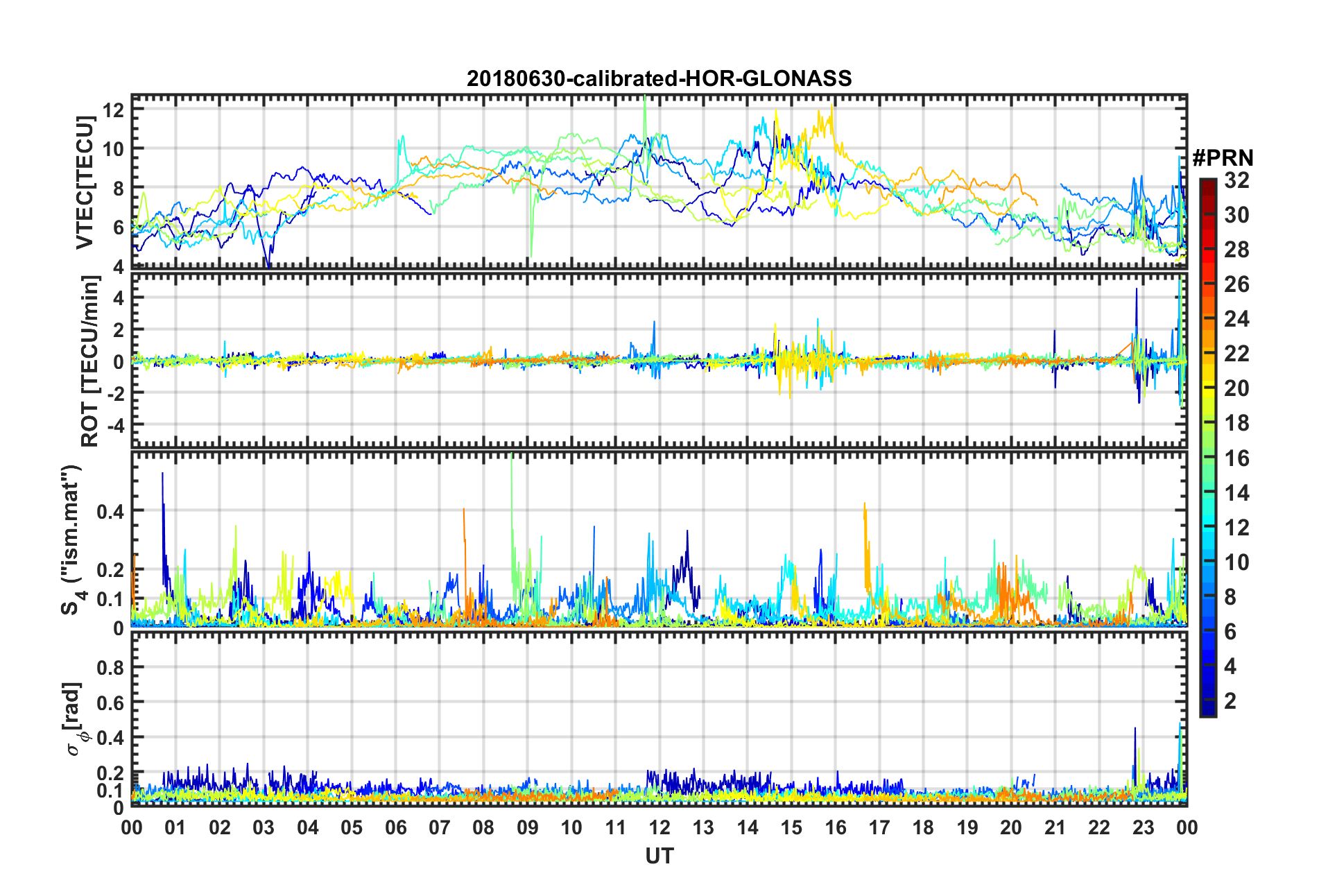Select colorbar tick label 8
The width and height of the screenshot is (1319, 896).
point(1230,597)
